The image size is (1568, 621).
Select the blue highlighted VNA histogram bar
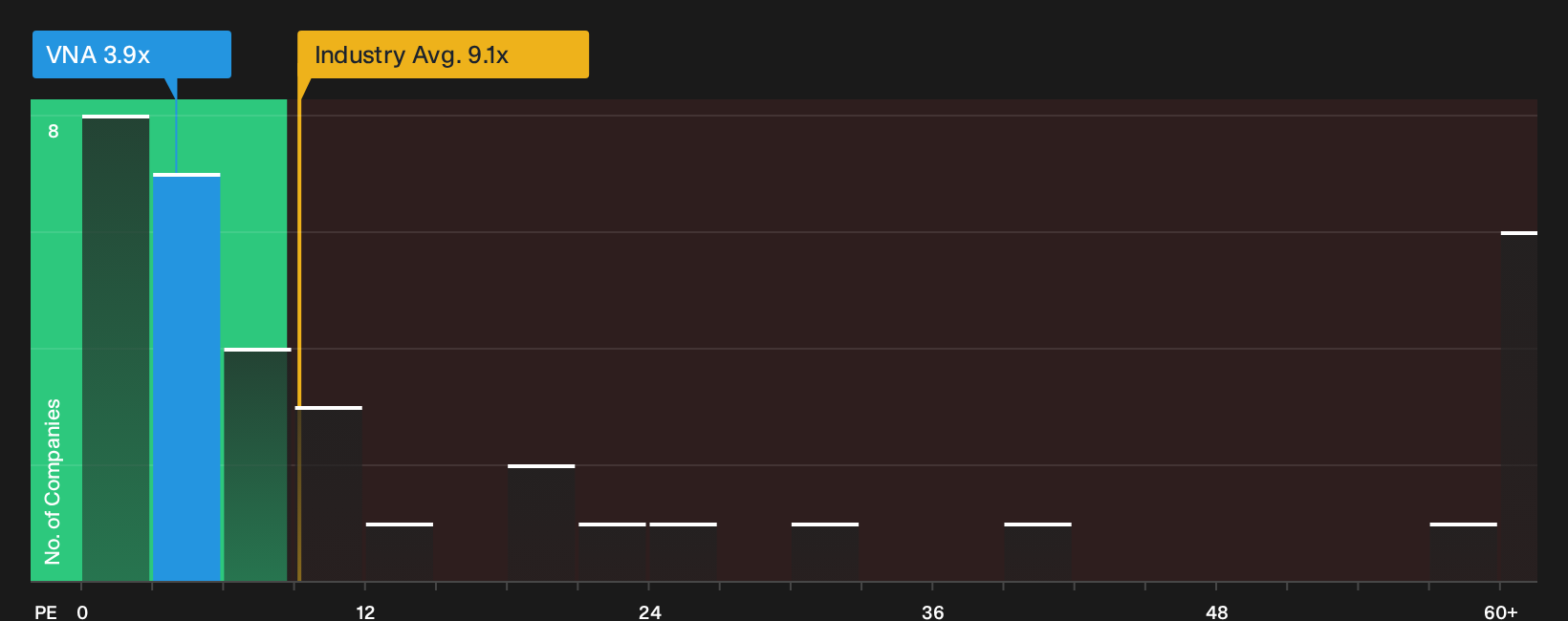click(x=186, y=377)
